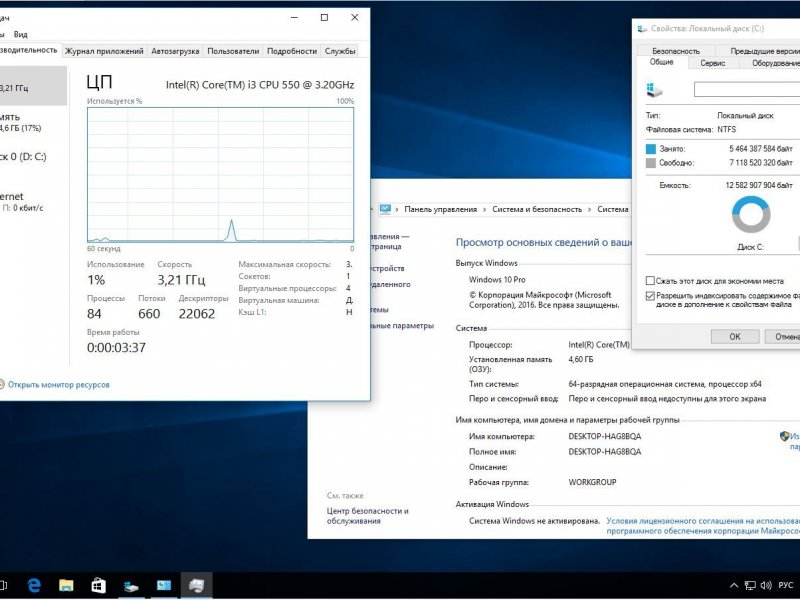The height and width of the screenshot is (600, 800).
Task: Open Условия лицензионного соглашения link
Action: pyautogui.click(x=703, y=526)
